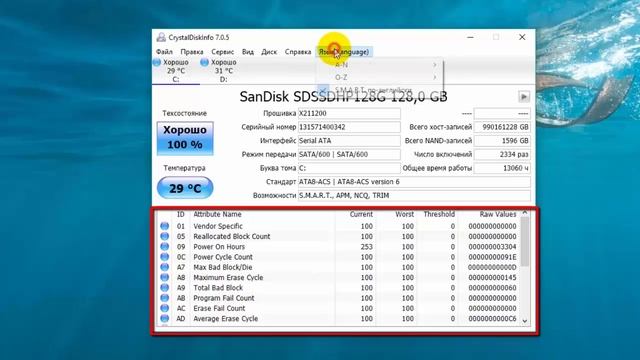This screenshot has height=360, width=640.
Task: Click the attribute list scrollbar thumb
Action: pos(525,241)
